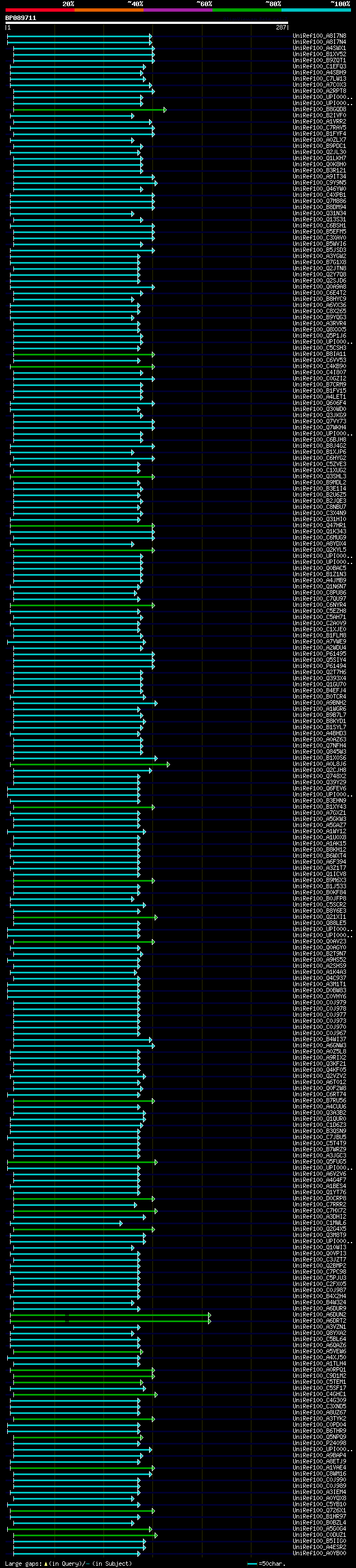Open hit UniRef100_C9Y9N5
The height and width of the screenshot is (1568, 356).
319,182
